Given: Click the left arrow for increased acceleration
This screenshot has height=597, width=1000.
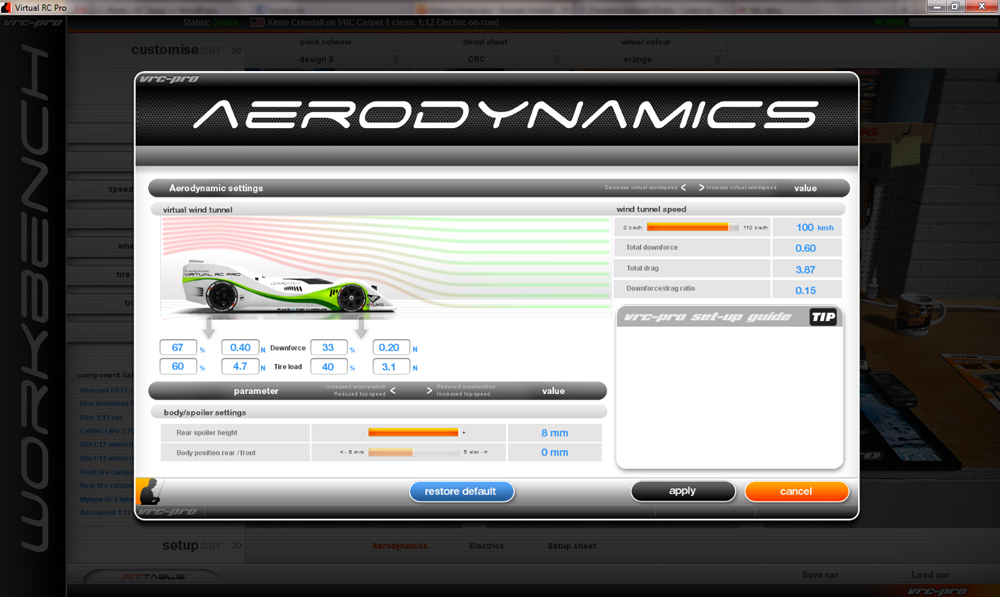Looking at the screenshot, I should (x=393, y=390).
